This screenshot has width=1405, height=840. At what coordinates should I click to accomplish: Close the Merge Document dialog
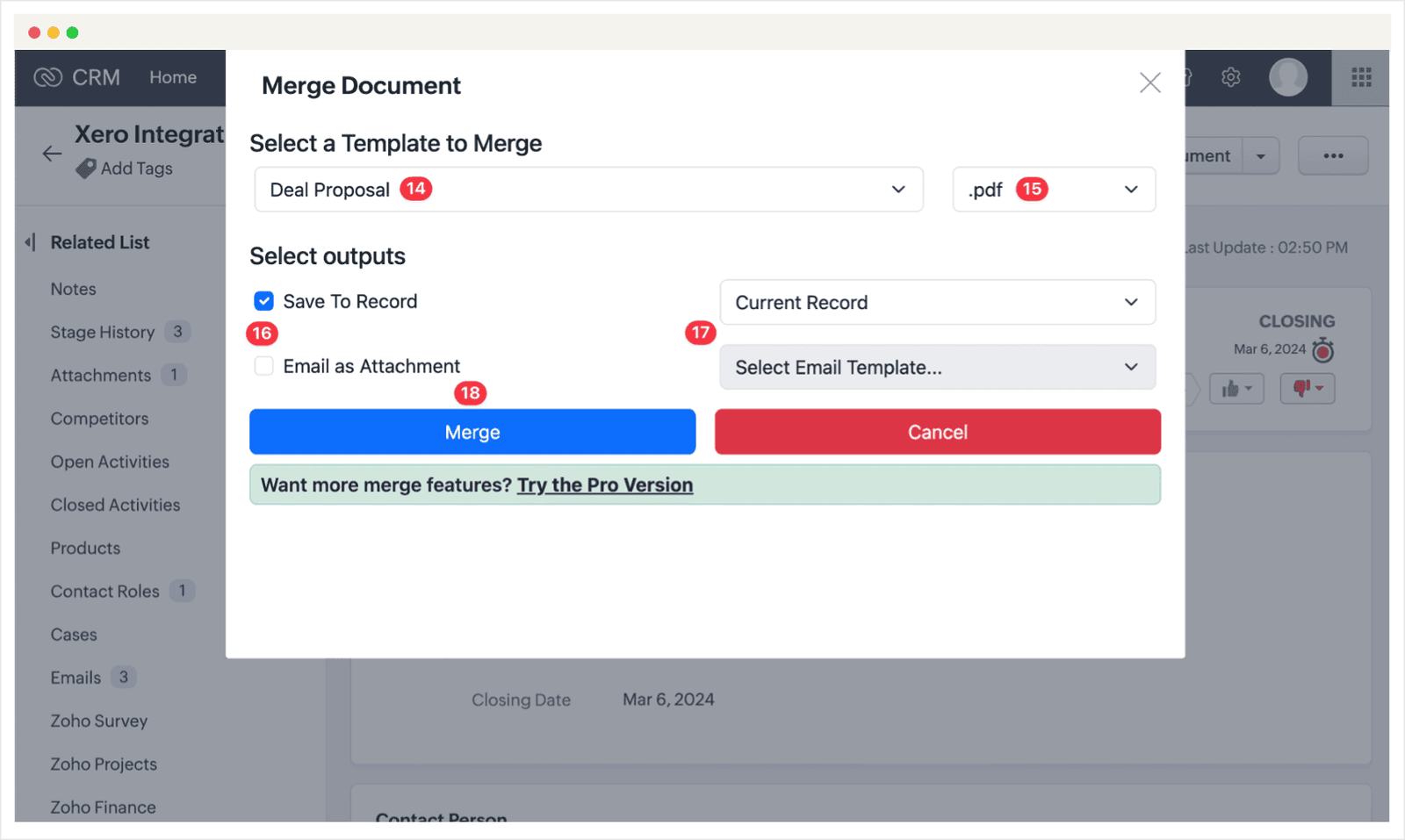pos(1150,83)
